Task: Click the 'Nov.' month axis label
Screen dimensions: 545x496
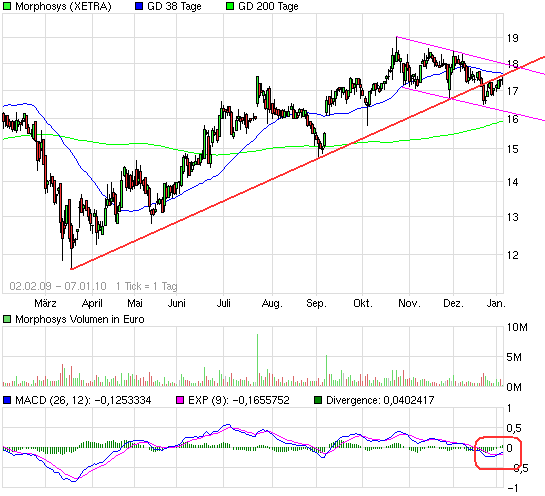Action: (x=409, y=303)
